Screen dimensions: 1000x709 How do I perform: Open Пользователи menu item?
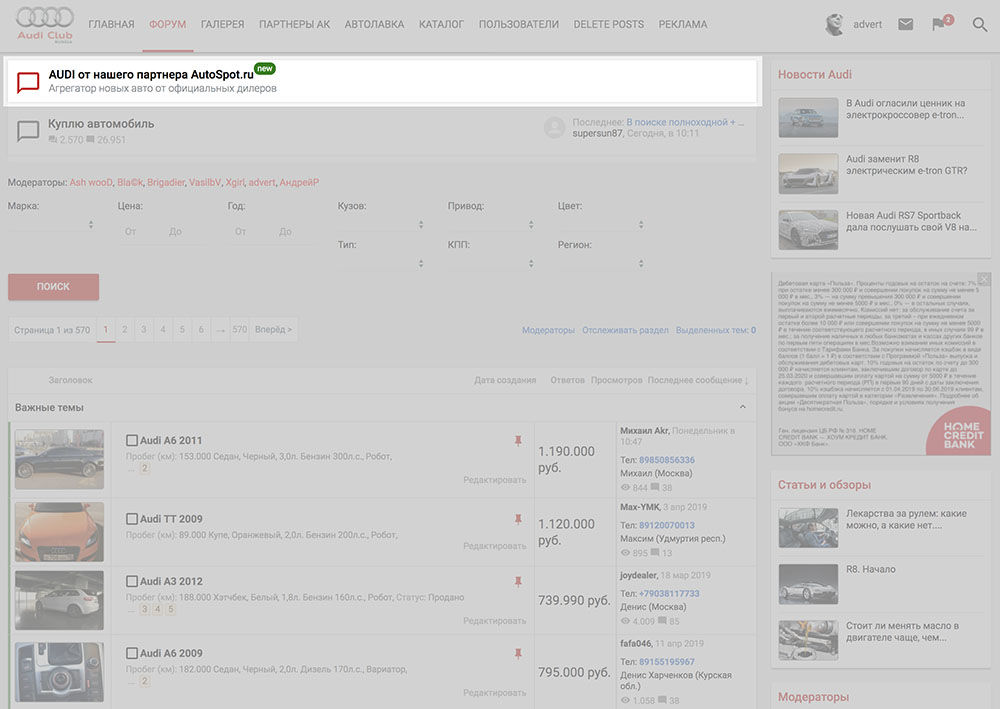(518, 24)
